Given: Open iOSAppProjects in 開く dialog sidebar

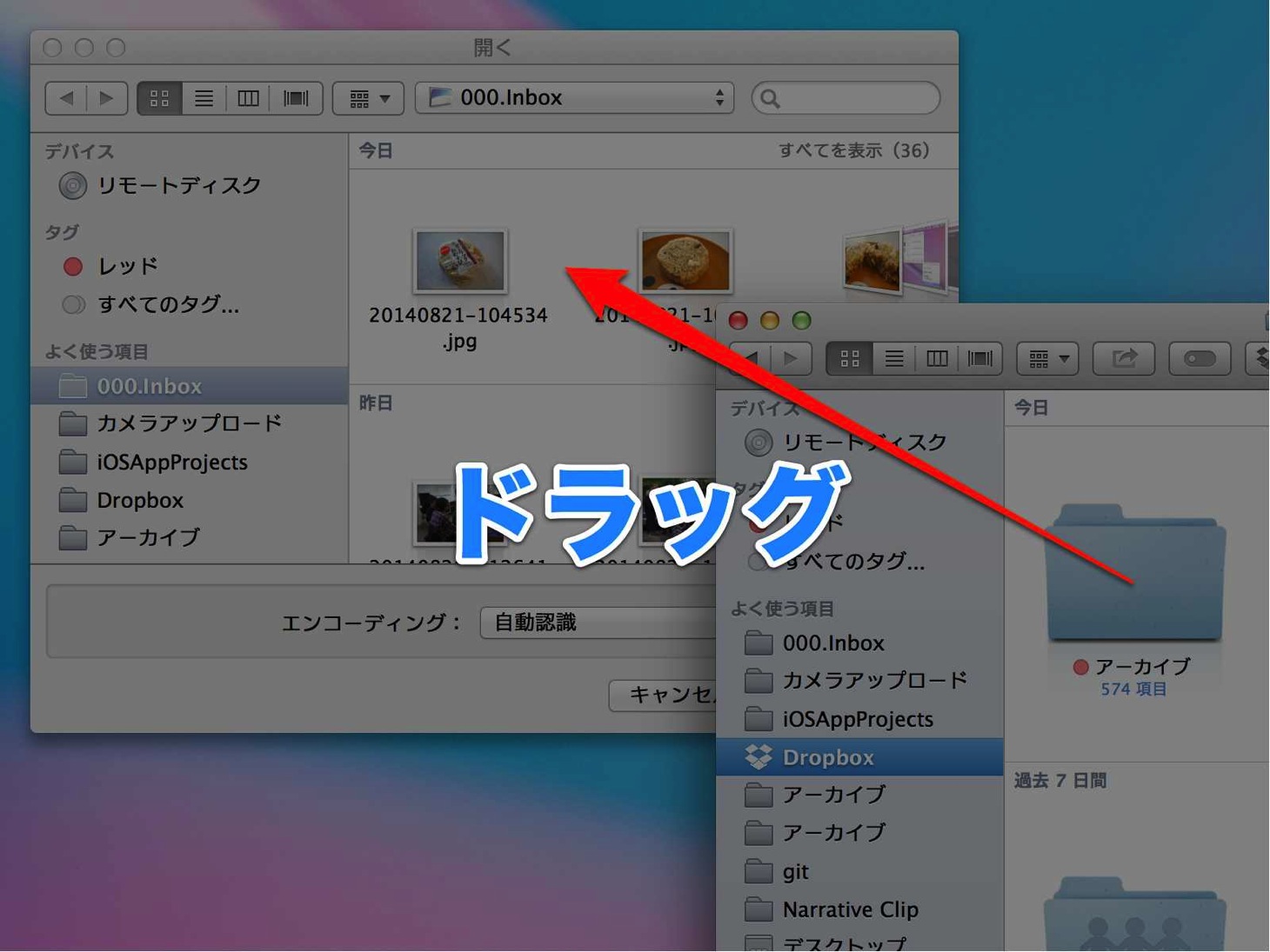Looking at the screenshot, I should 189,462.
